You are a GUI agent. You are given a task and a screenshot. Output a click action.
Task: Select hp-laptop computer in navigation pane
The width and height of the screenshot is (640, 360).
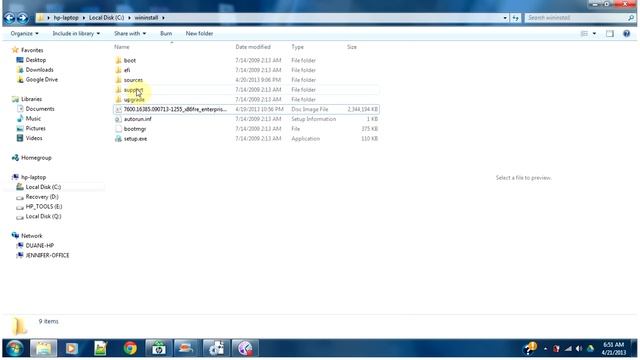click(x=33, y=178)
